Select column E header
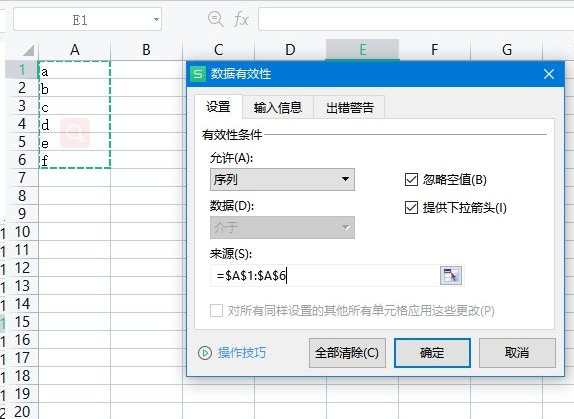Viewport: 574px width, 419px height. 362,50
